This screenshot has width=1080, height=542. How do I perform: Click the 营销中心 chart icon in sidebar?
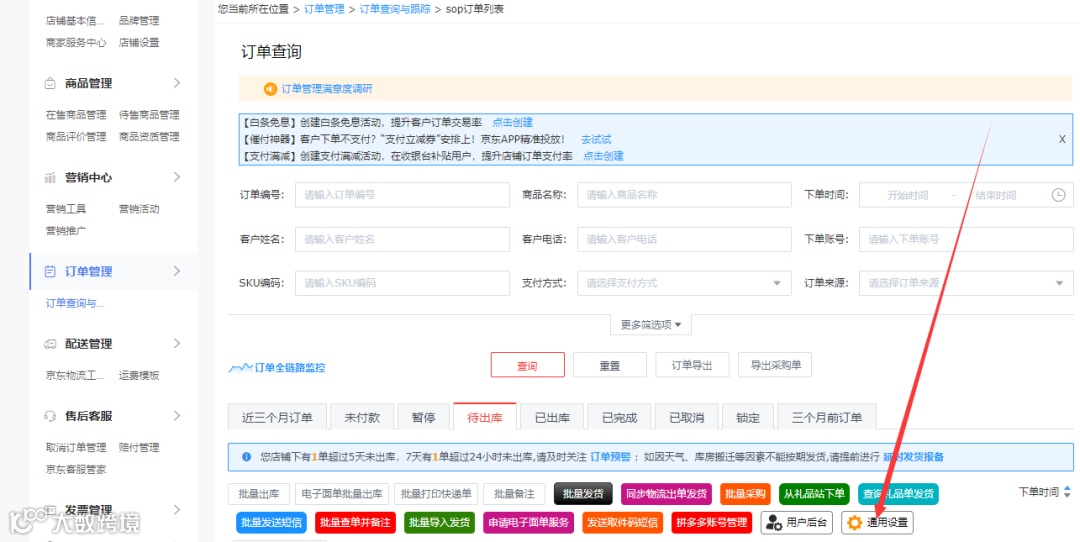pyautogui.click(x=50, y=178)
